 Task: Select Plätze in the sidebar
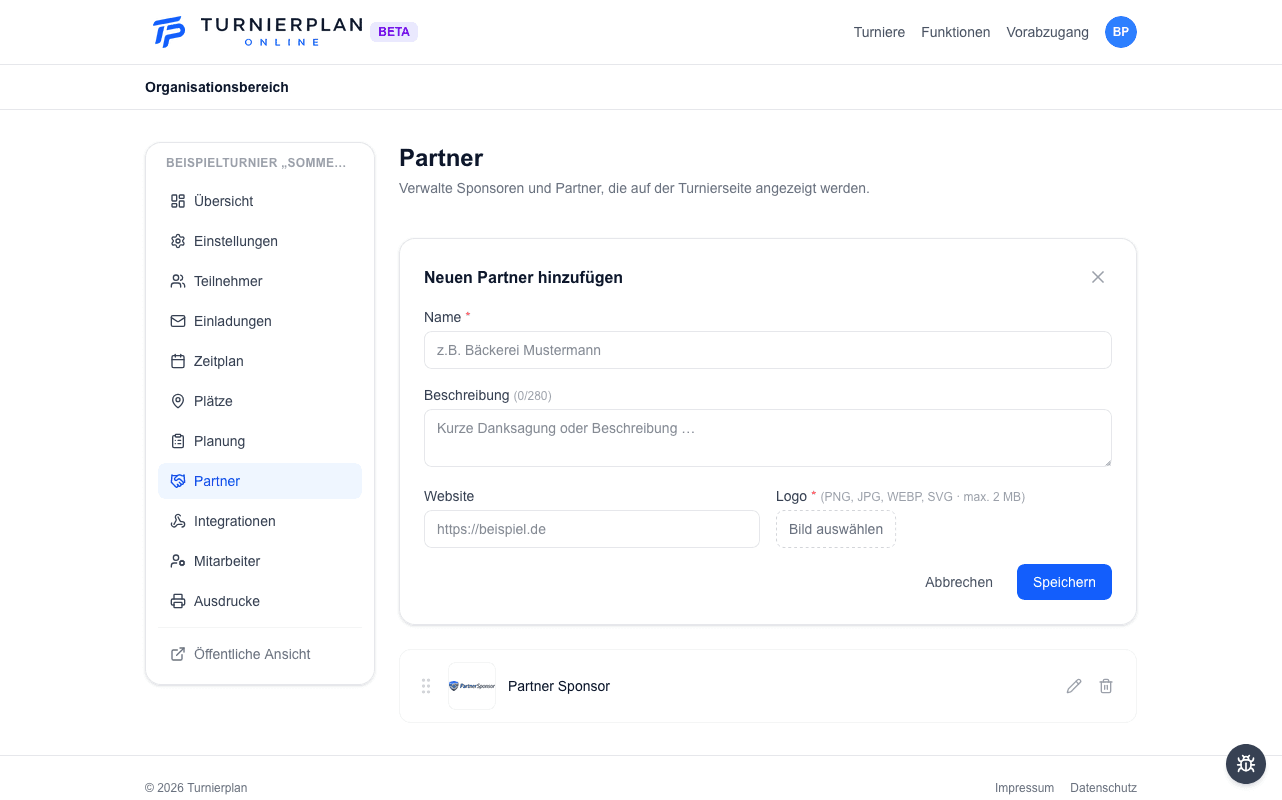tap(260, 401)
